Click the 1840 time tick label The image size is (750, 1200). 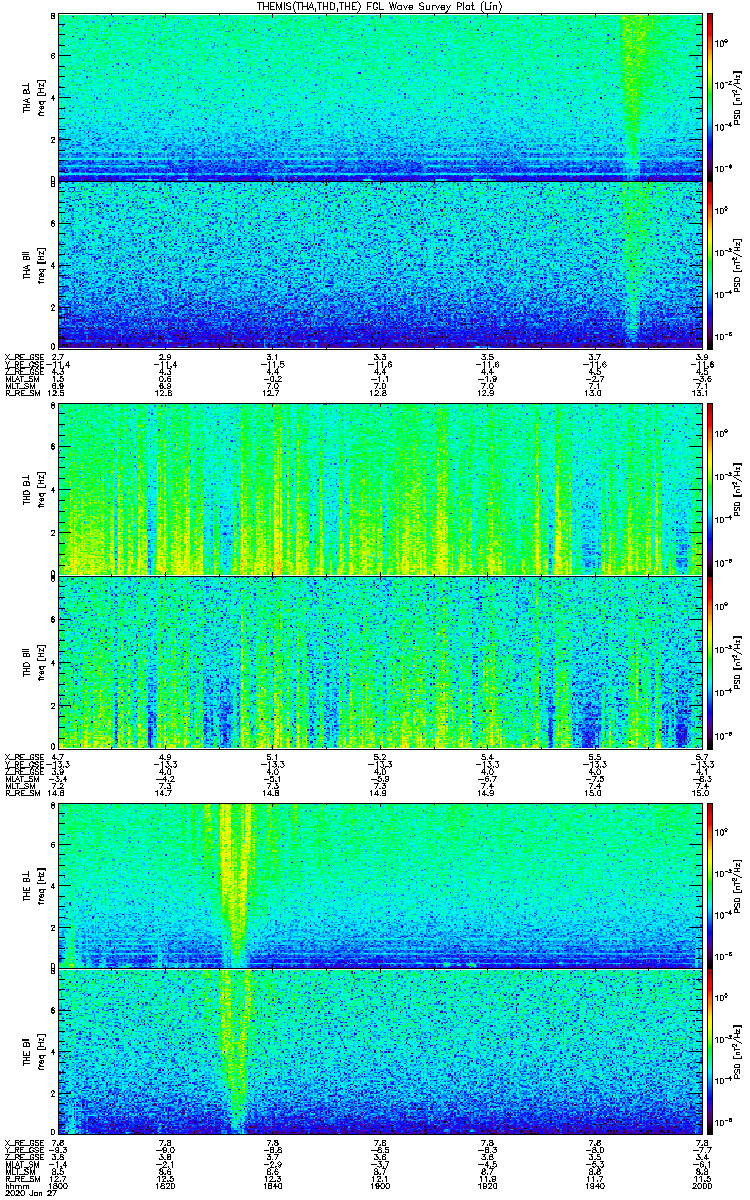[273, 1184]
